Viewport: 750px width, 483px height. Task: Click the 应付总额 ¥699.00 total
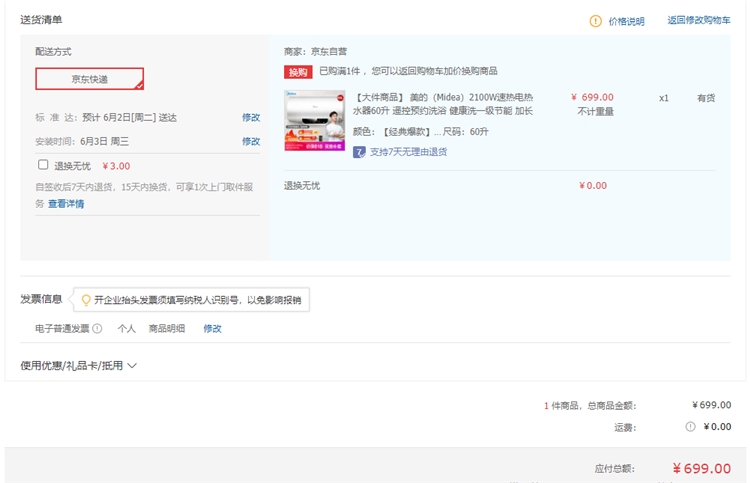pyautogui.click(x=702, y=469)
